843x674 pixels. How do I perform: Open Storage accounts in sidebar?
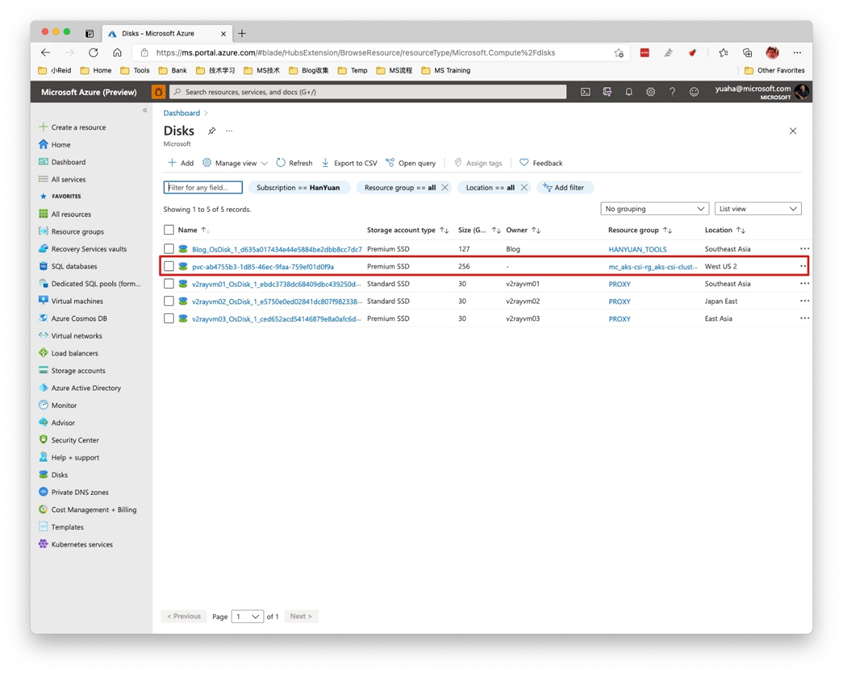pos(78,371)
